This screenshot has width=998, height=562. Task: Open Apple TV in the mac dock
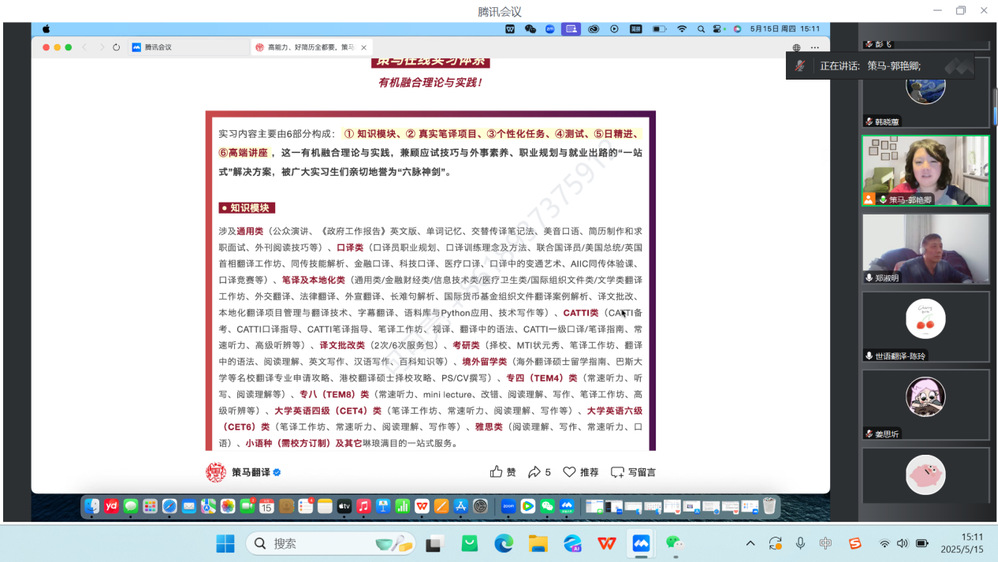pos(344,506)
